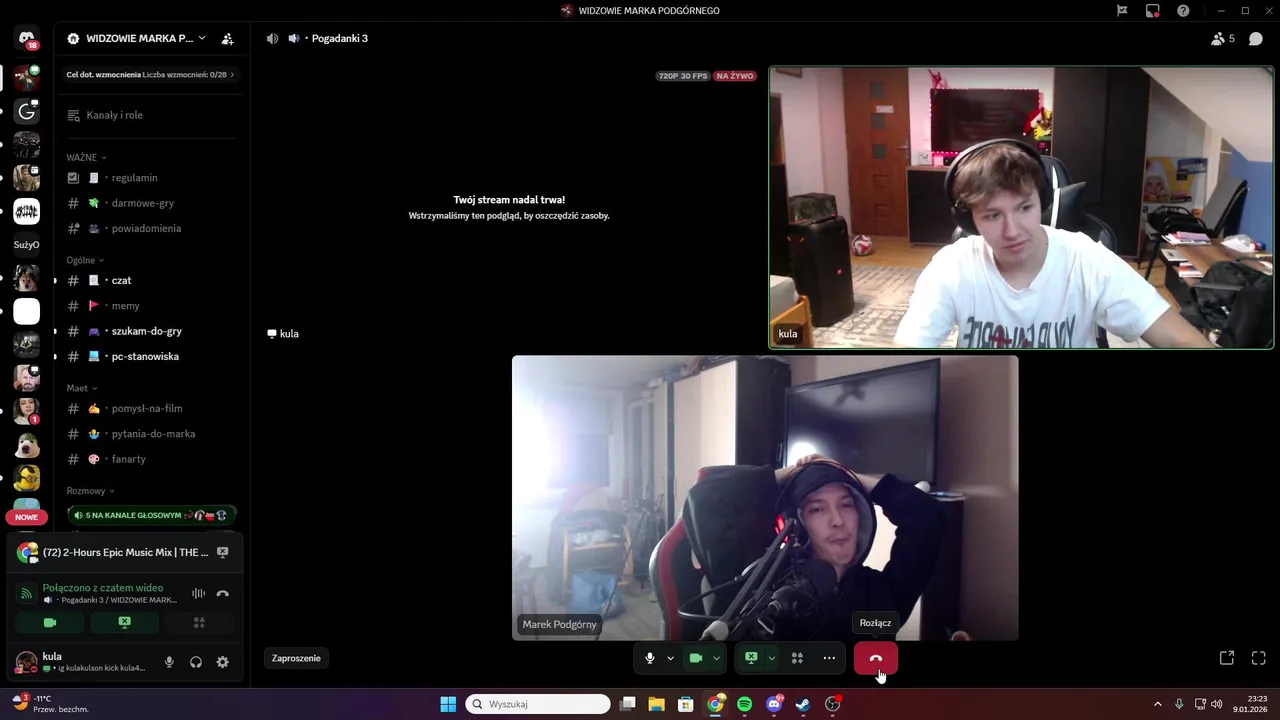The image size is (1280, 720).
Task: Select Marek Podgórny's video tile
Action: (x=765, y=498)
